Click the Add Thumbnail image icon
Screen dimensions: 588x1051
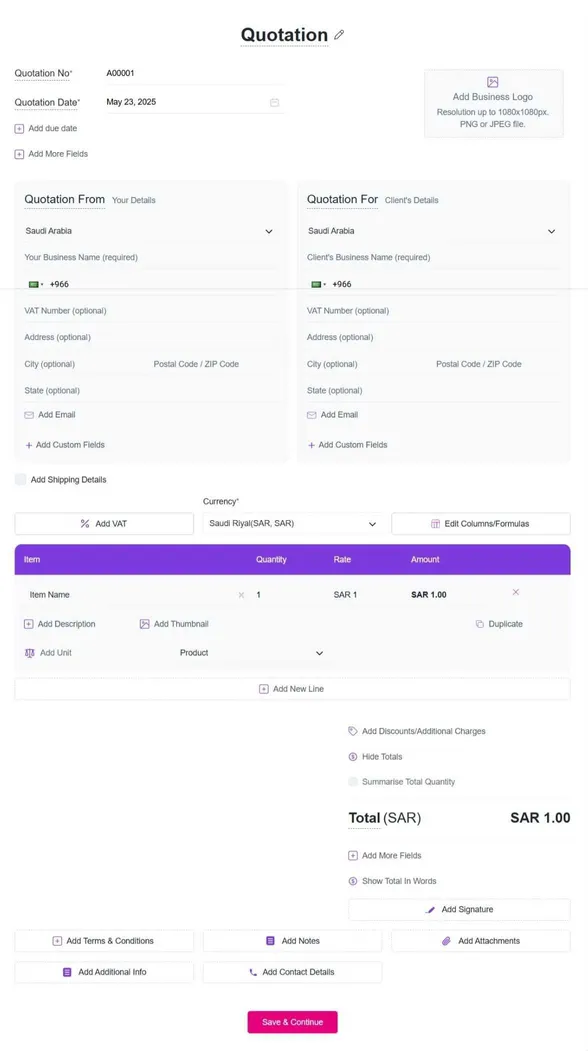144,624
